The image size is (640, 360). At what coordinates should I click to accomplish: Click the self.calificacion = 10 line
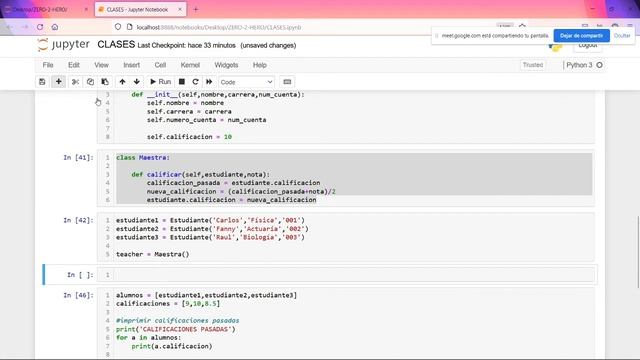[x=189, y=137]
